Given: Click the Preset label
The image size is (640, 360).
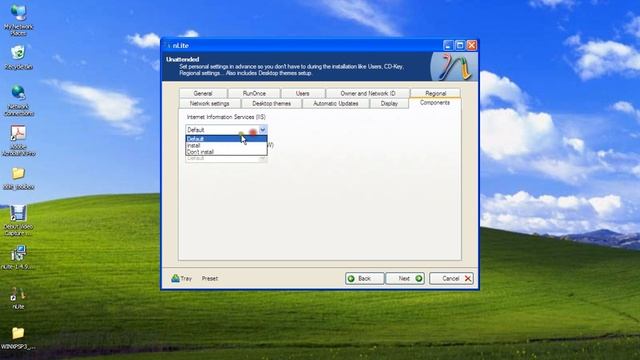Looking at the screenshot, I should [x=210, y=278].
